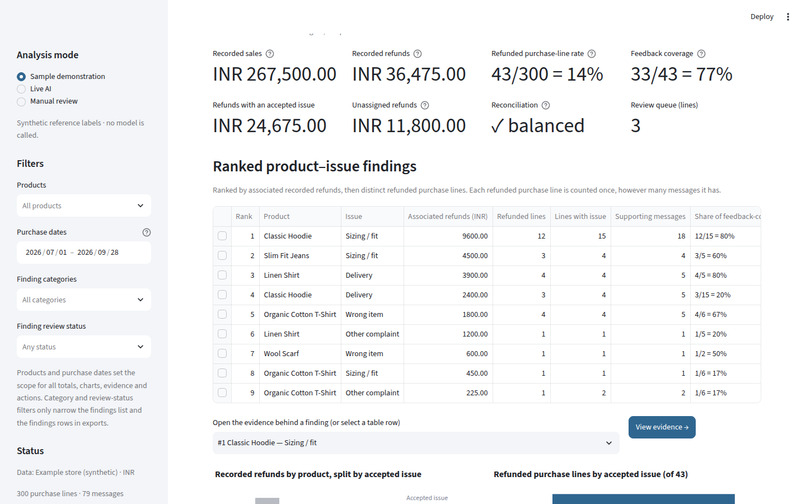The height and width of the screenshot is (504, 806).
Task: Tick checkbox for rank 4 Classic Hoodie Delivery row
Action: point(222,294)
